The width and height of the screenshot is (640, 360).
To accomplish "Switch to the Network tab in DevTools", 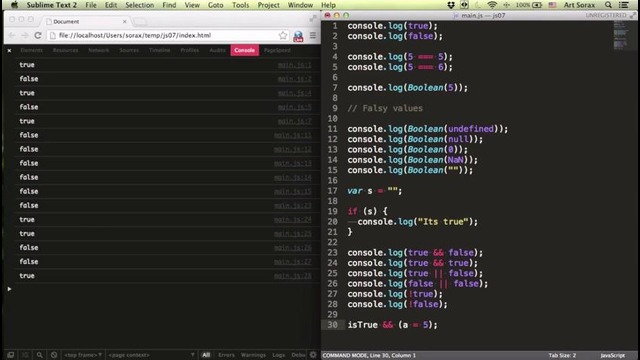I will (x=99, y=50).
